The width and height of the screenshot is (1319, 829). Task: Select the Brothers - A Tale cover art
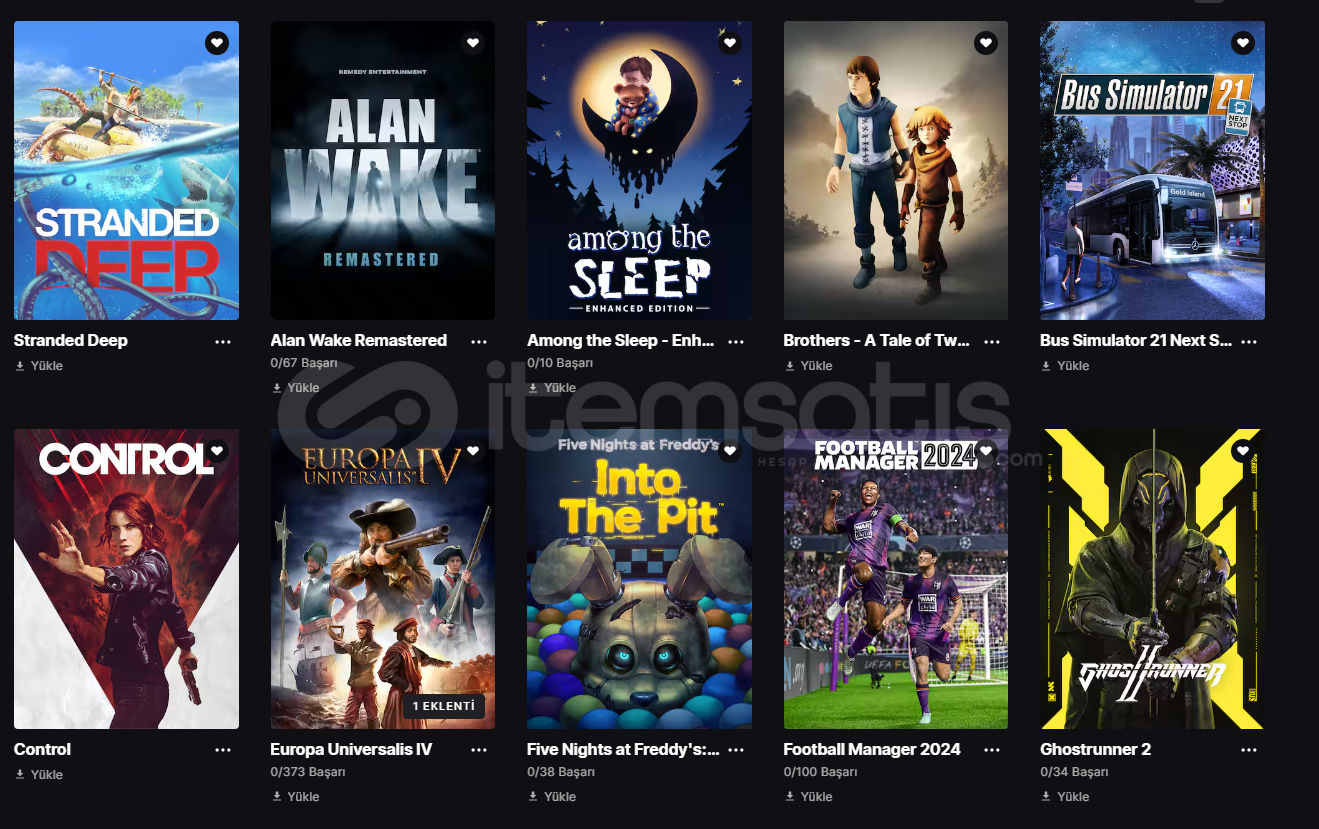tap(896, 170)
